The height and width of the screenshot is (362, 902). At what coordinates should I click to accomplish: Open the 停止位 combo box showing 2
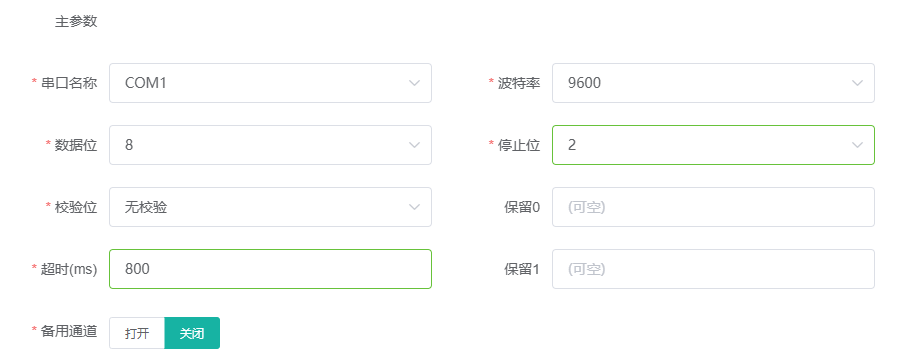point(713,145)
